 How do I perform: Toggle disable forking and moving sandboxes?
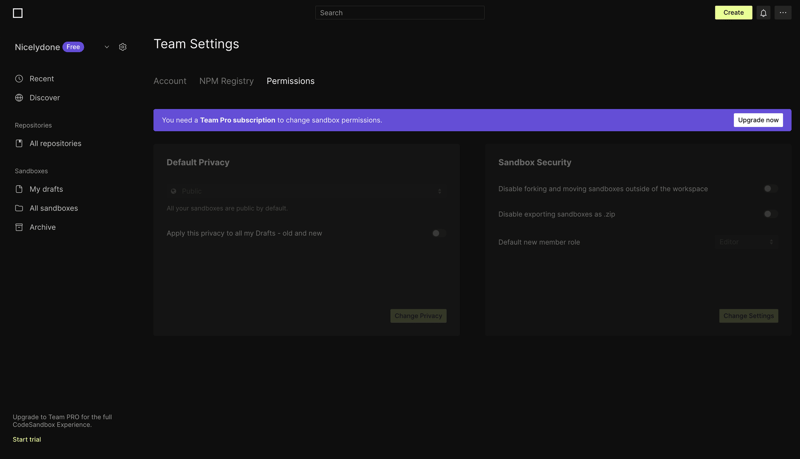click(x=770, y=189)
